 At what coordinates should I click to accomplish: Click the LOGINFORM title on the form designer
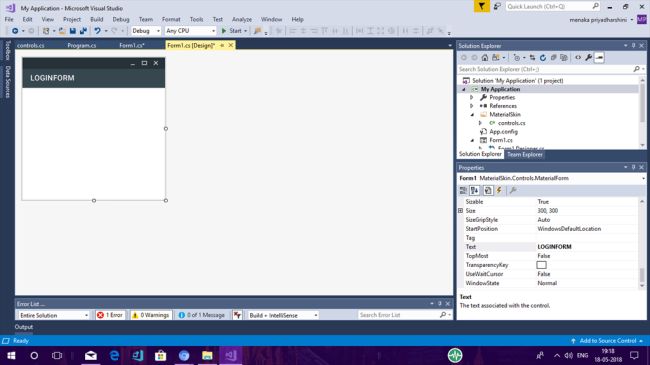pos(52,78)
